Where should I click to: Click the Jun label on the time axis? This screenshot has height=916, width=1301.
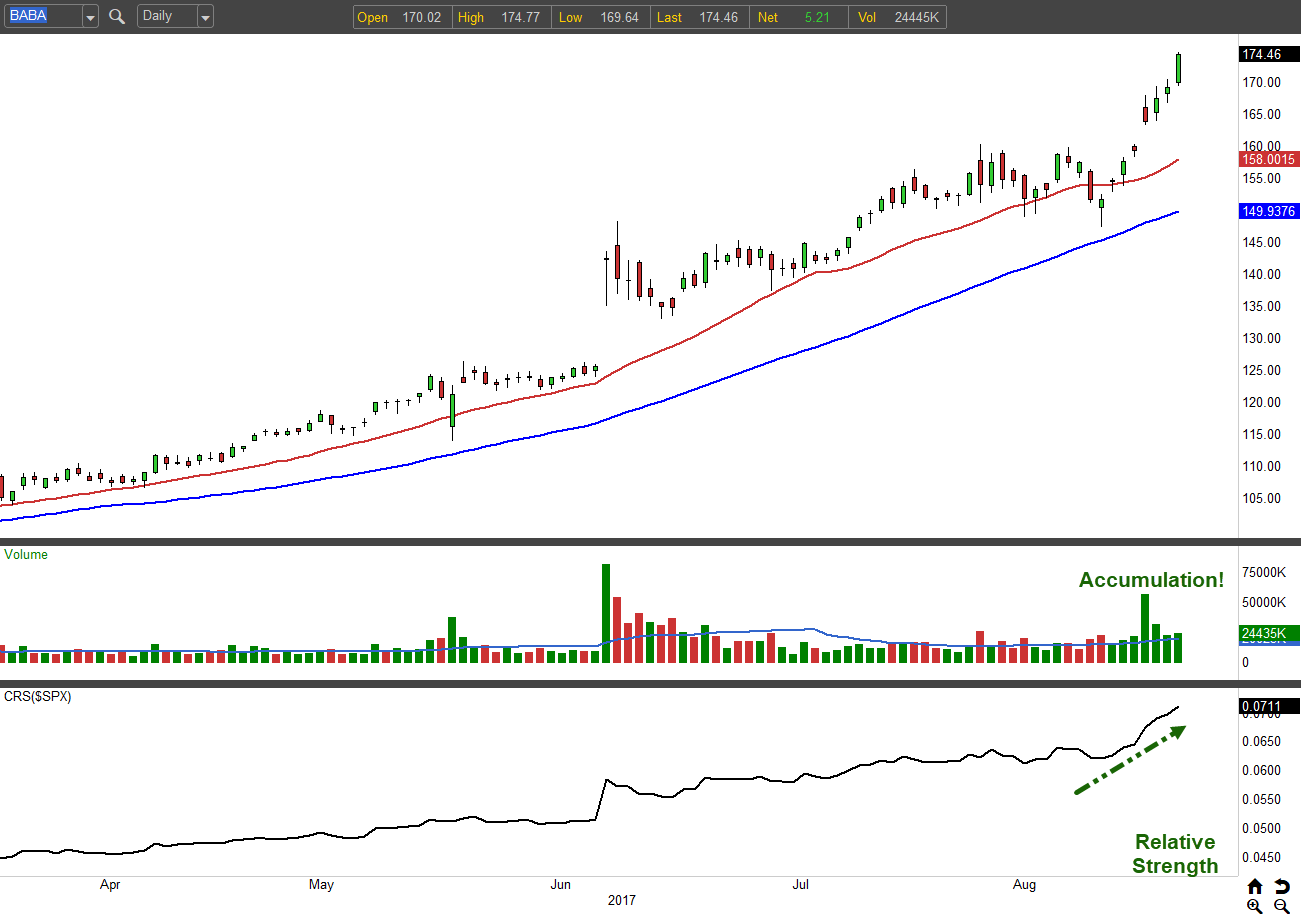click(561, 885)
